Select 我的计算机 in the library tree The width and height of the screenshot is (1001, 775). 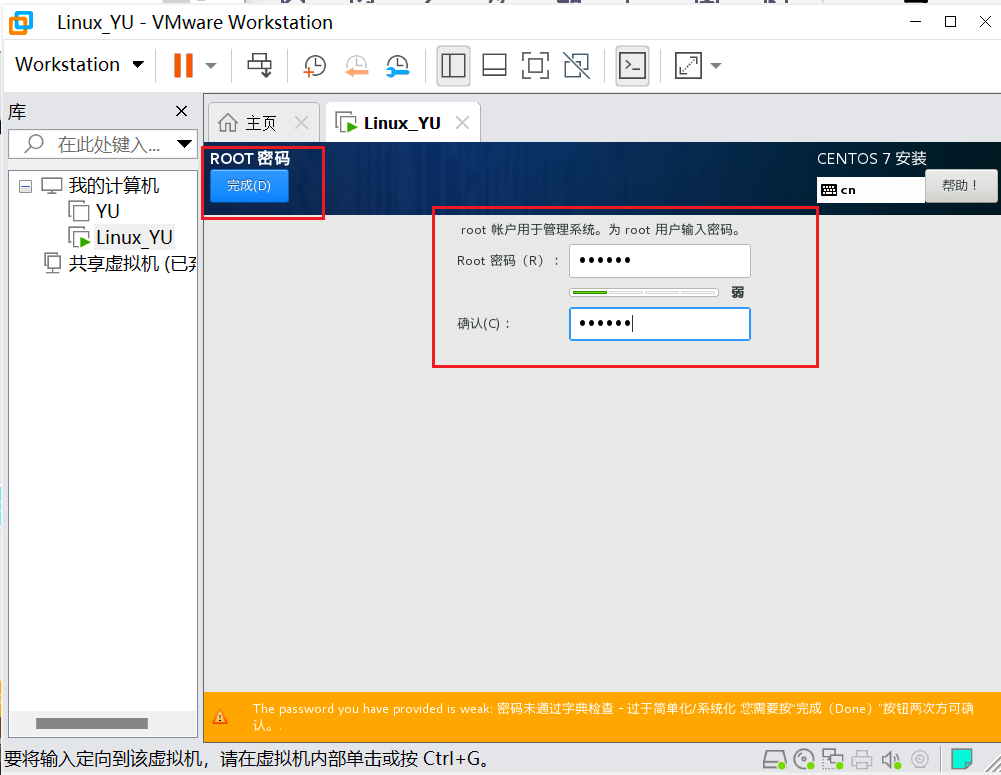pyautogui.click(x=114, y=186)
